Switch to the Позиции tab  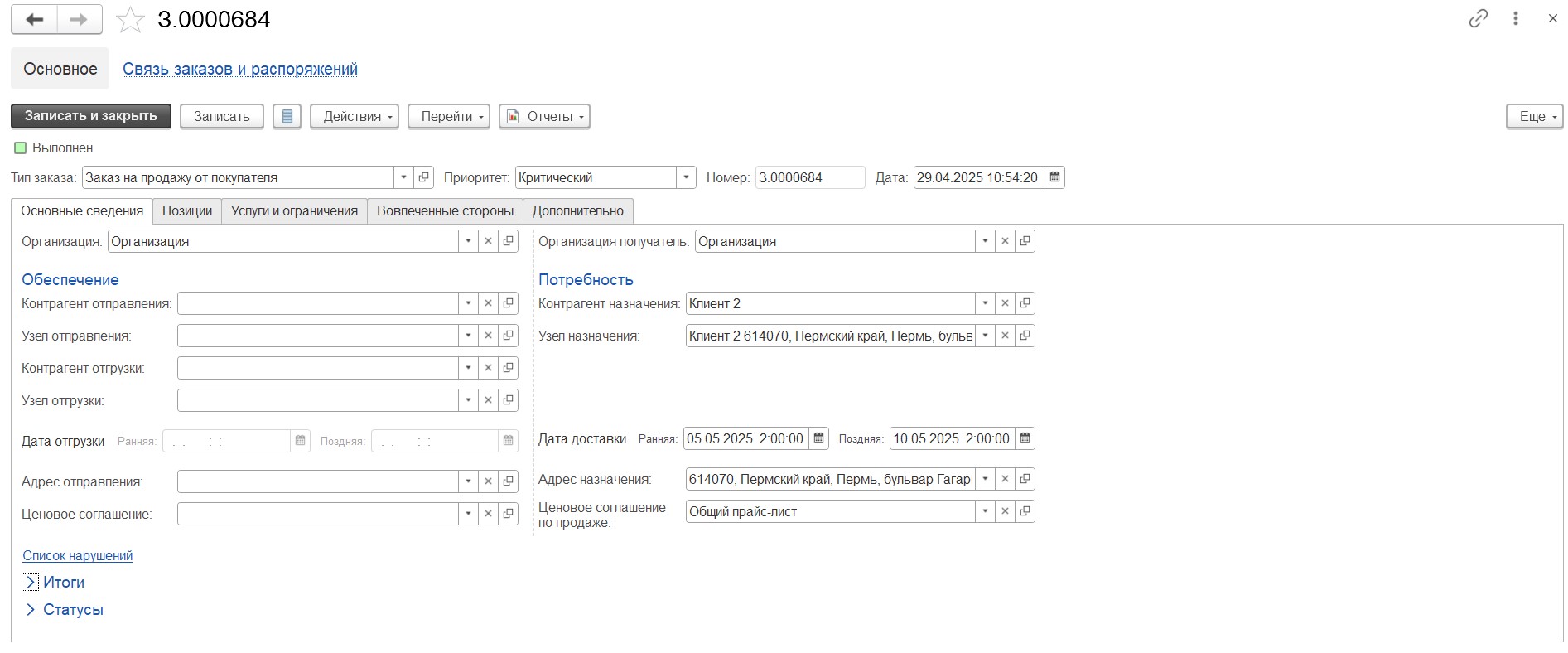coord(187,211)
